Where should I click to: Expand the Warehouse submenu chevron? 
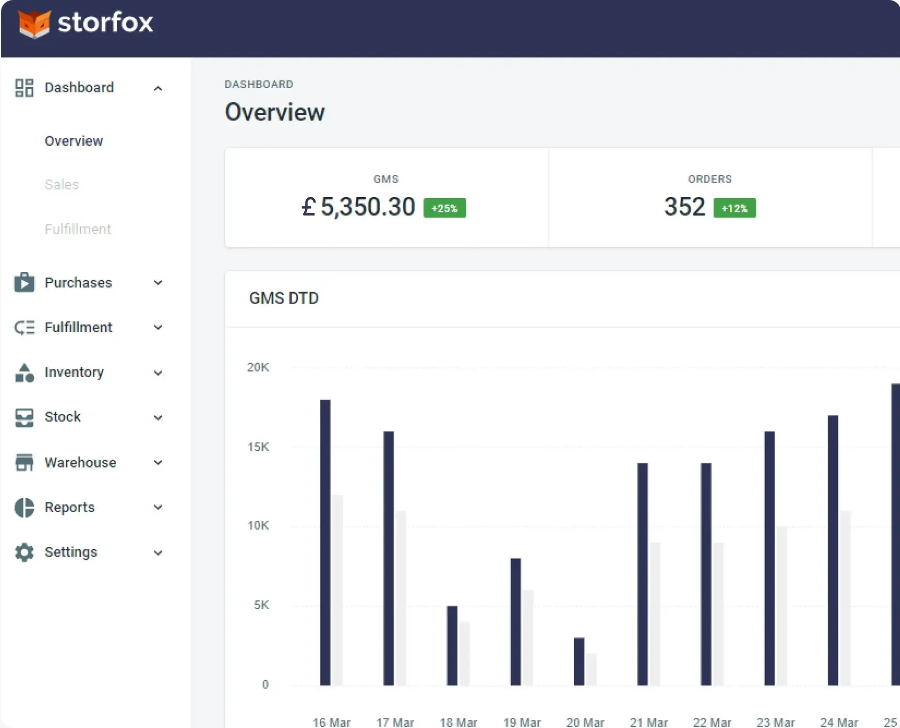158,463
